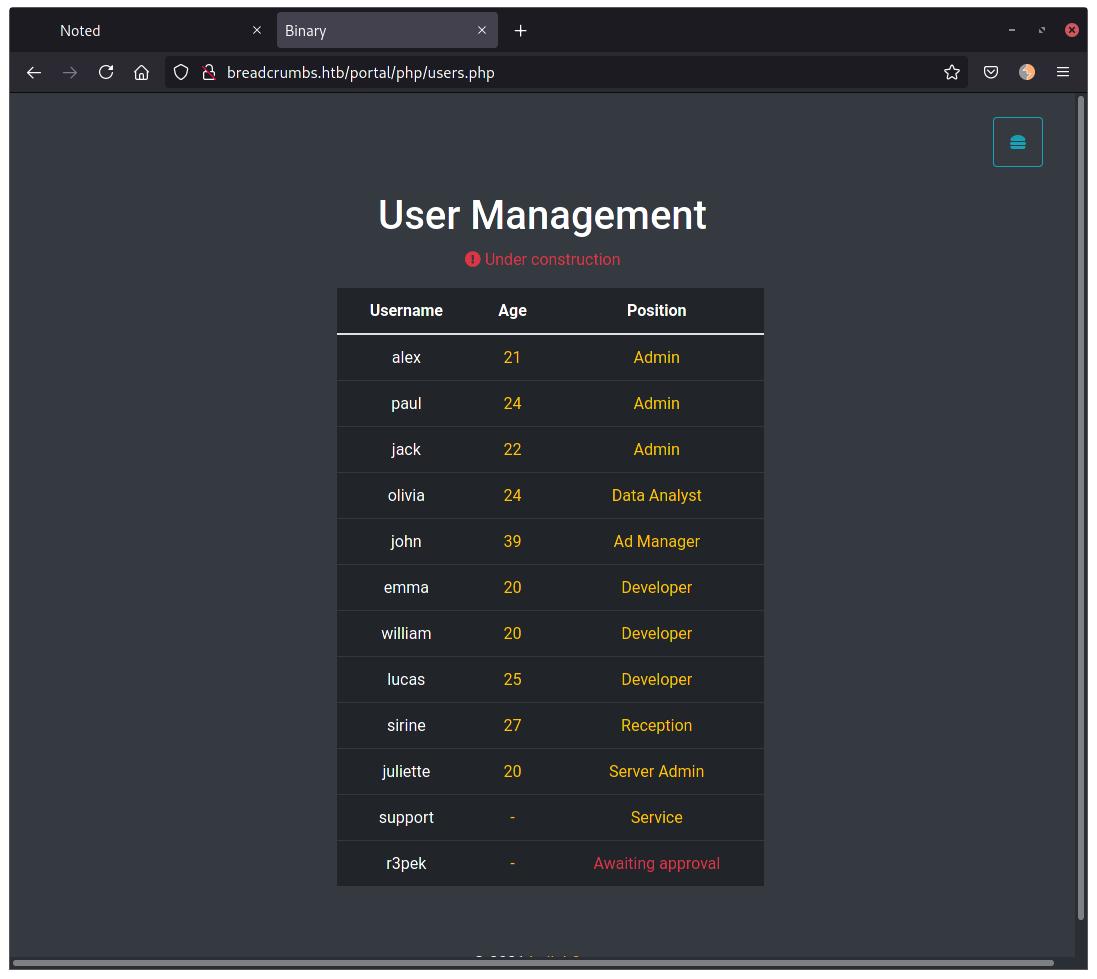
Task: Click the URL address bar
Action: pos(560,72)
